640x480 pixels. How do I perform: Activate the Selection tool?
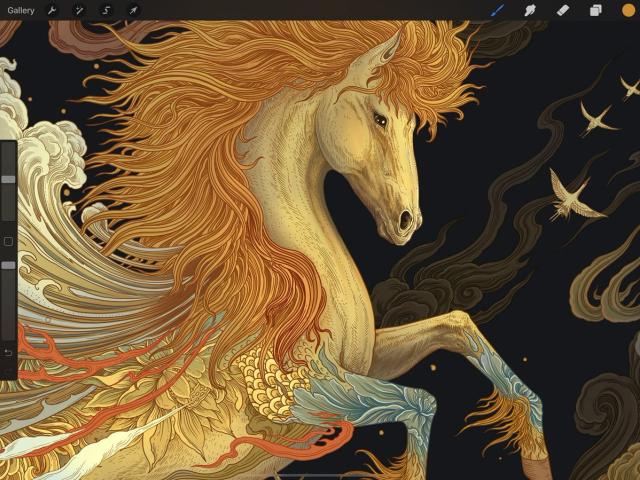[106, 10]
